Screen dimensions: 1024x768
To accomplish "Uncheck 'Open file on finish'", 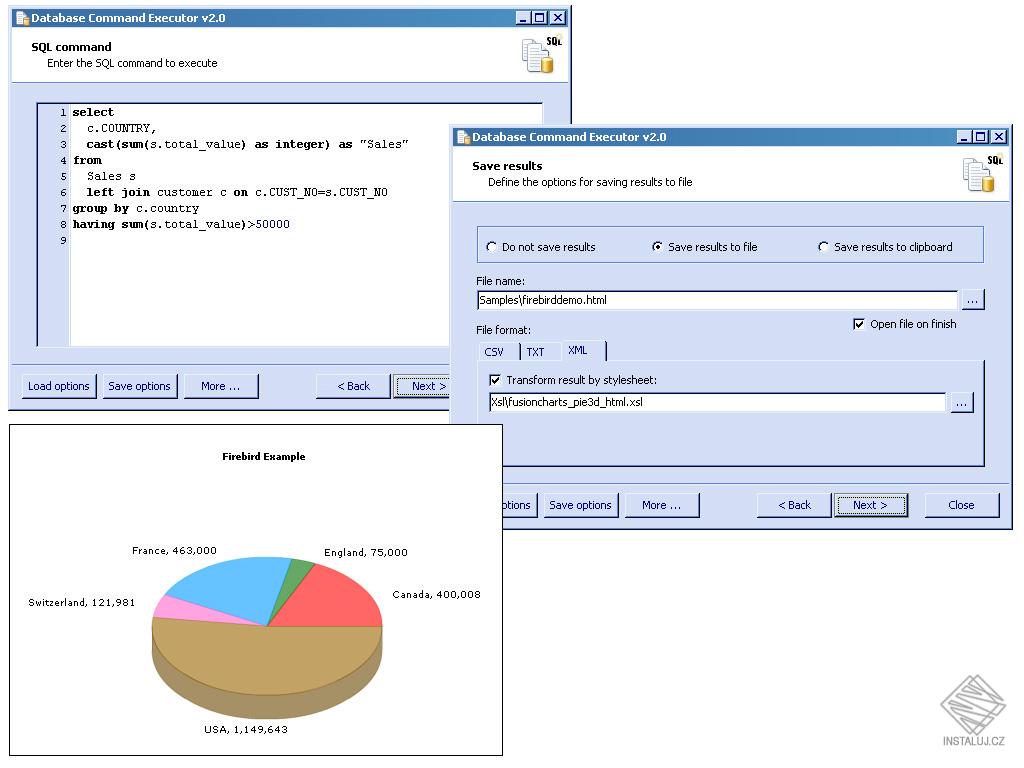I will tap(858, 324).
